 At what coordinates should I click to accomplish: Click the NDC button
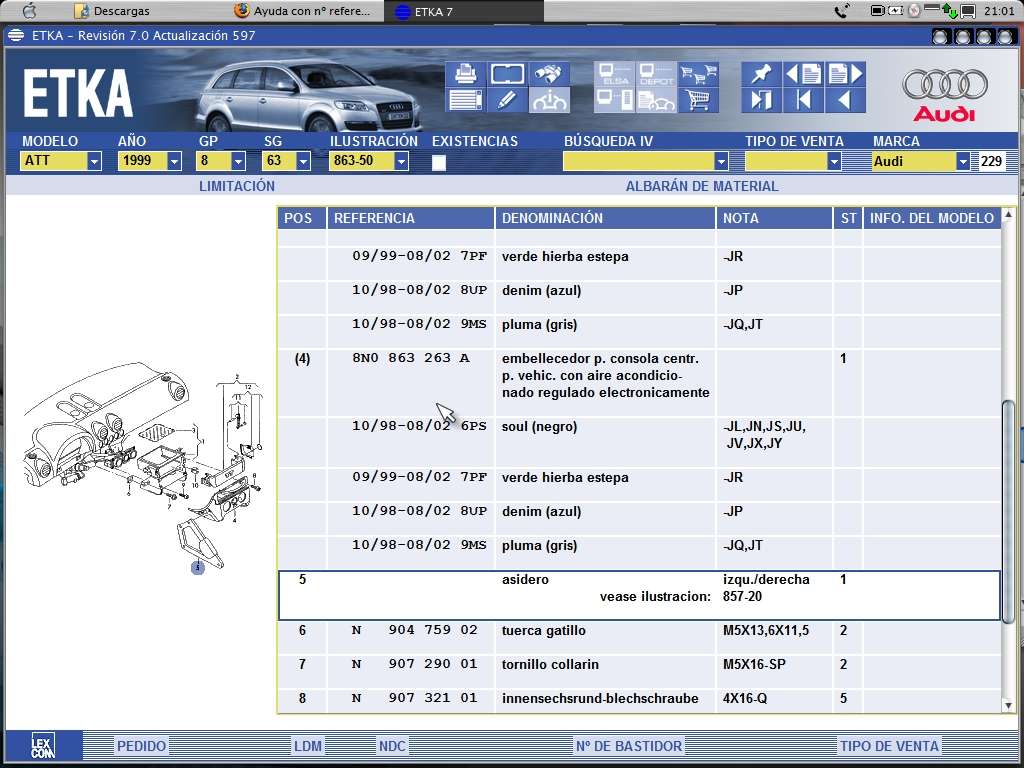point(392,746)
